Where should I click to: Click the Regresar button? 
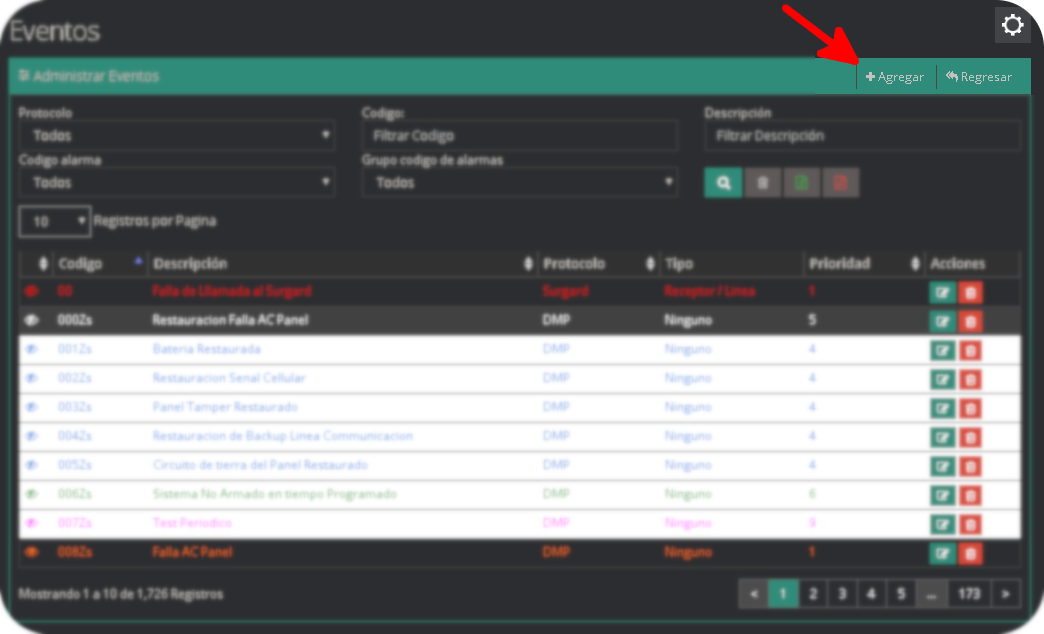pos(979,77)
